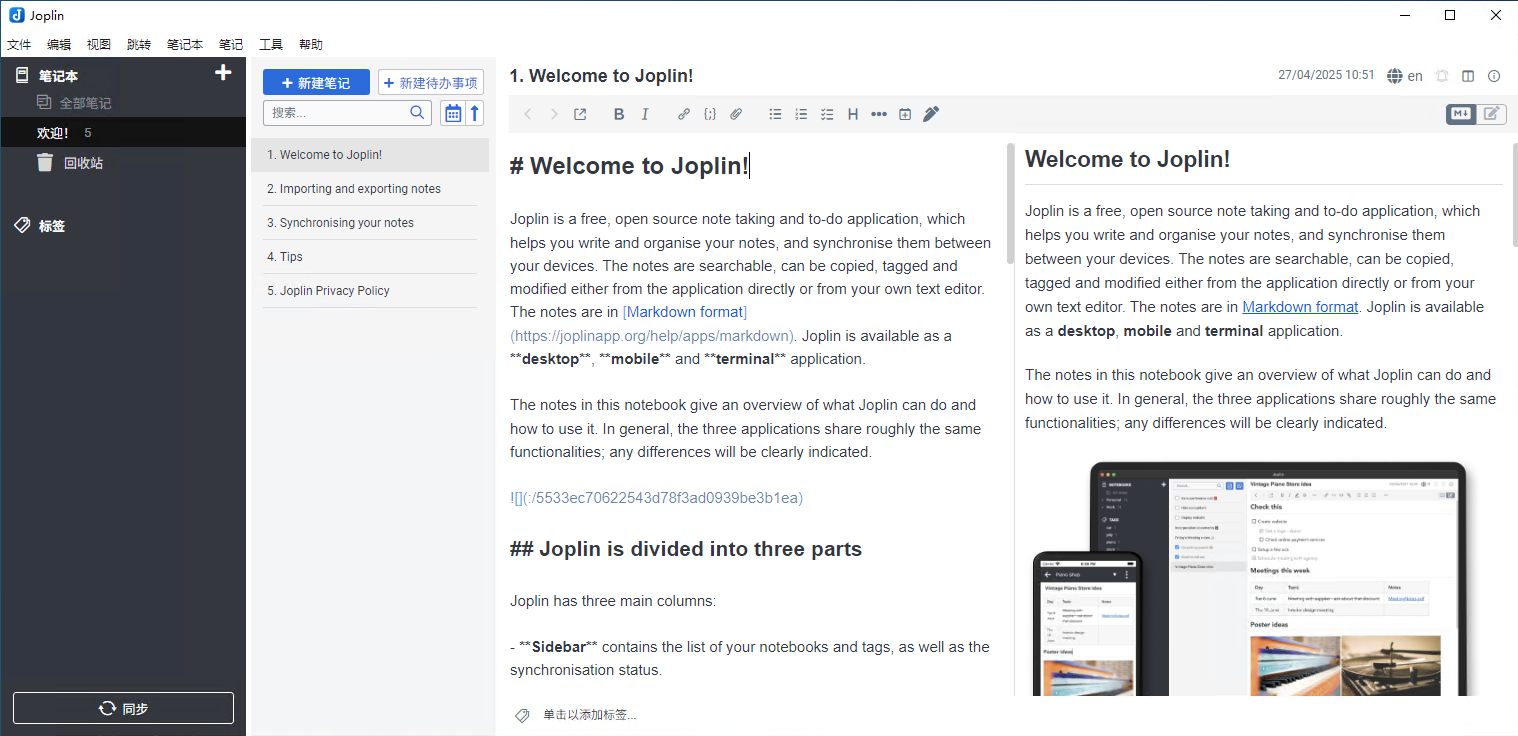
Task: Go forward in note history
Action: [554, 114]
